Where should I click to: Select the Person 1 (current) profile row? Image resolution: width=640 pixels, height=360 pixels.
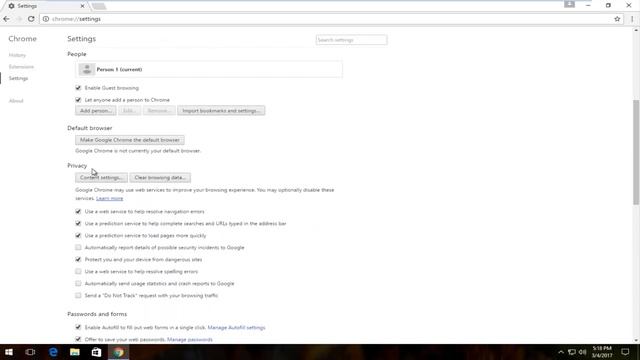pos(209,69)
